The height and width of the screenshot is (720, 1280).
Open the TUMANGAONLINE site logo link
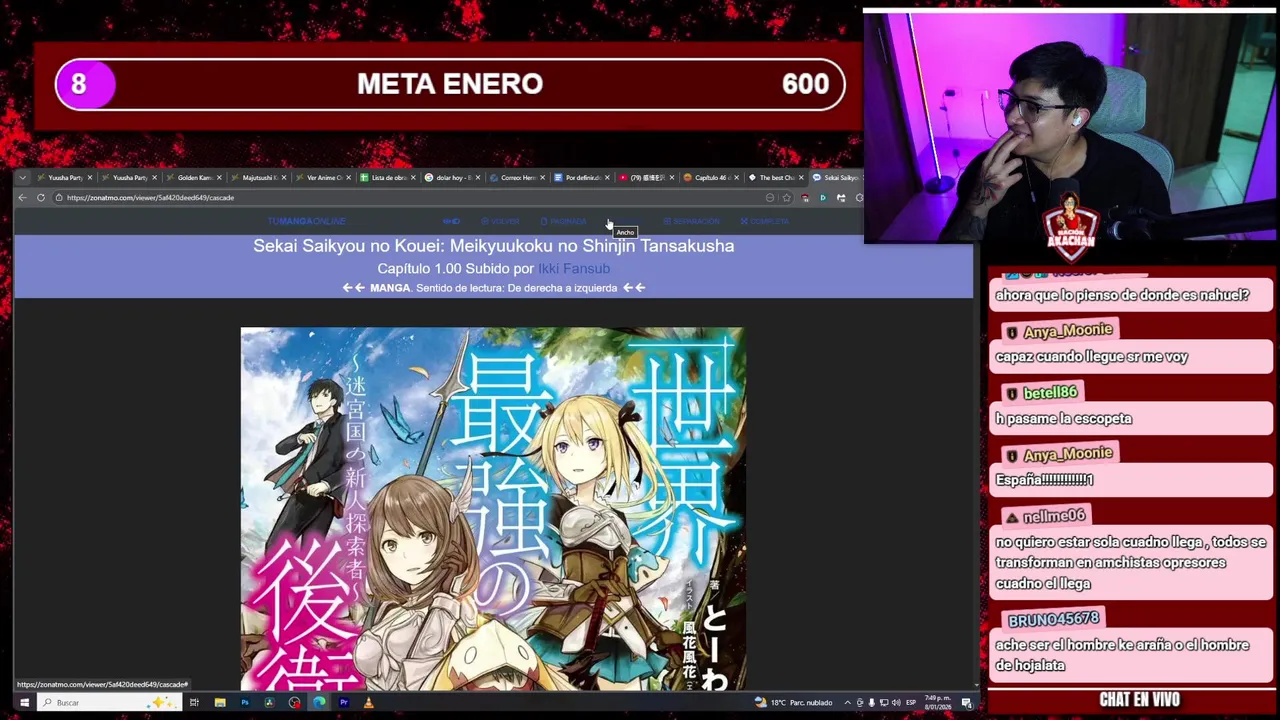pyautogui.click(x=306, y=221)
